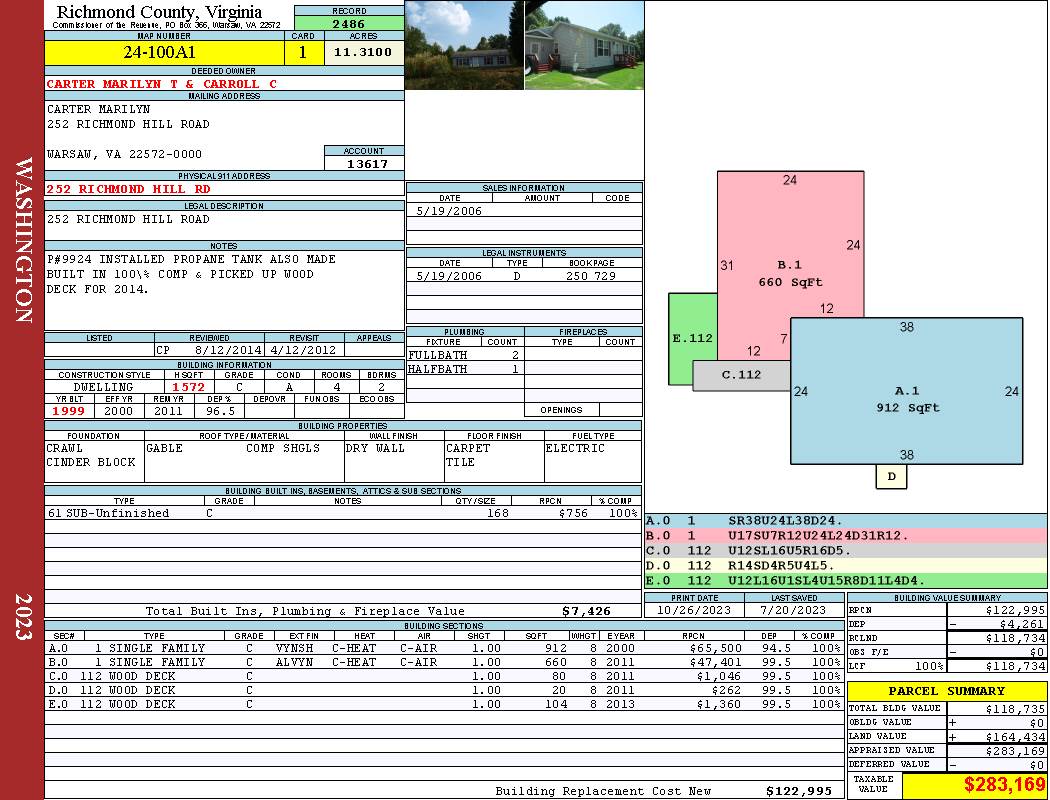Click the account number 13617 field
Image resolution: width=1050 pixels, height=800 pixels.
pyautogui.click(x=364, y=163)
